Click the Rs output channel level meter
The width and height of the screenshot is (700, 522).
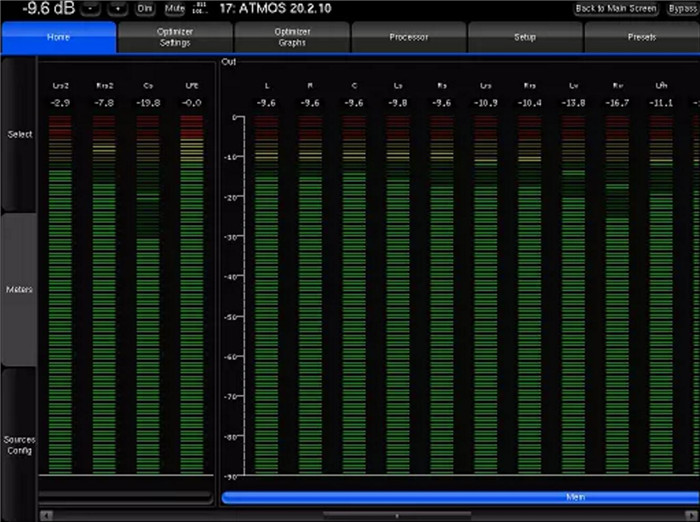442,295
